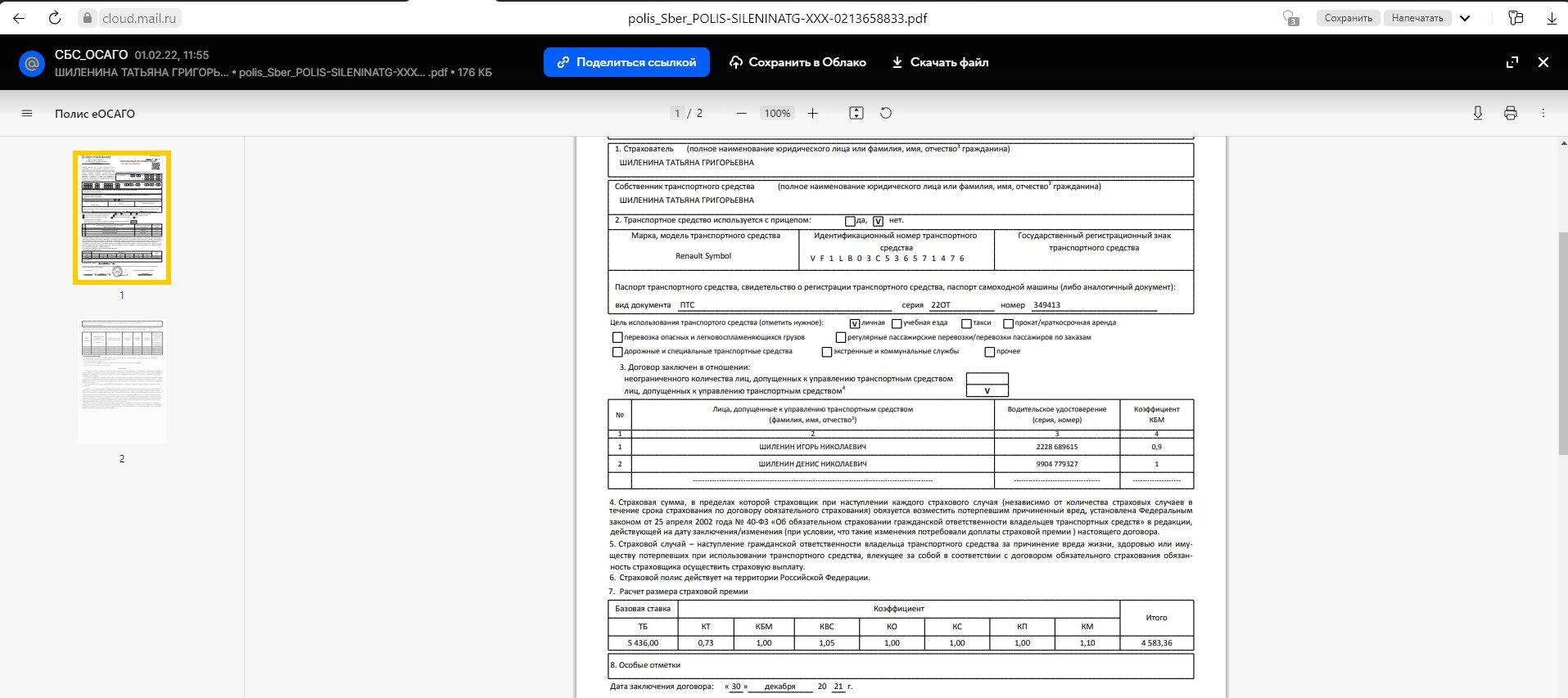This screenshot has width=1568, height=698.
Task: Click the PDF toolbar download icon
Action: coord(1478,114)
